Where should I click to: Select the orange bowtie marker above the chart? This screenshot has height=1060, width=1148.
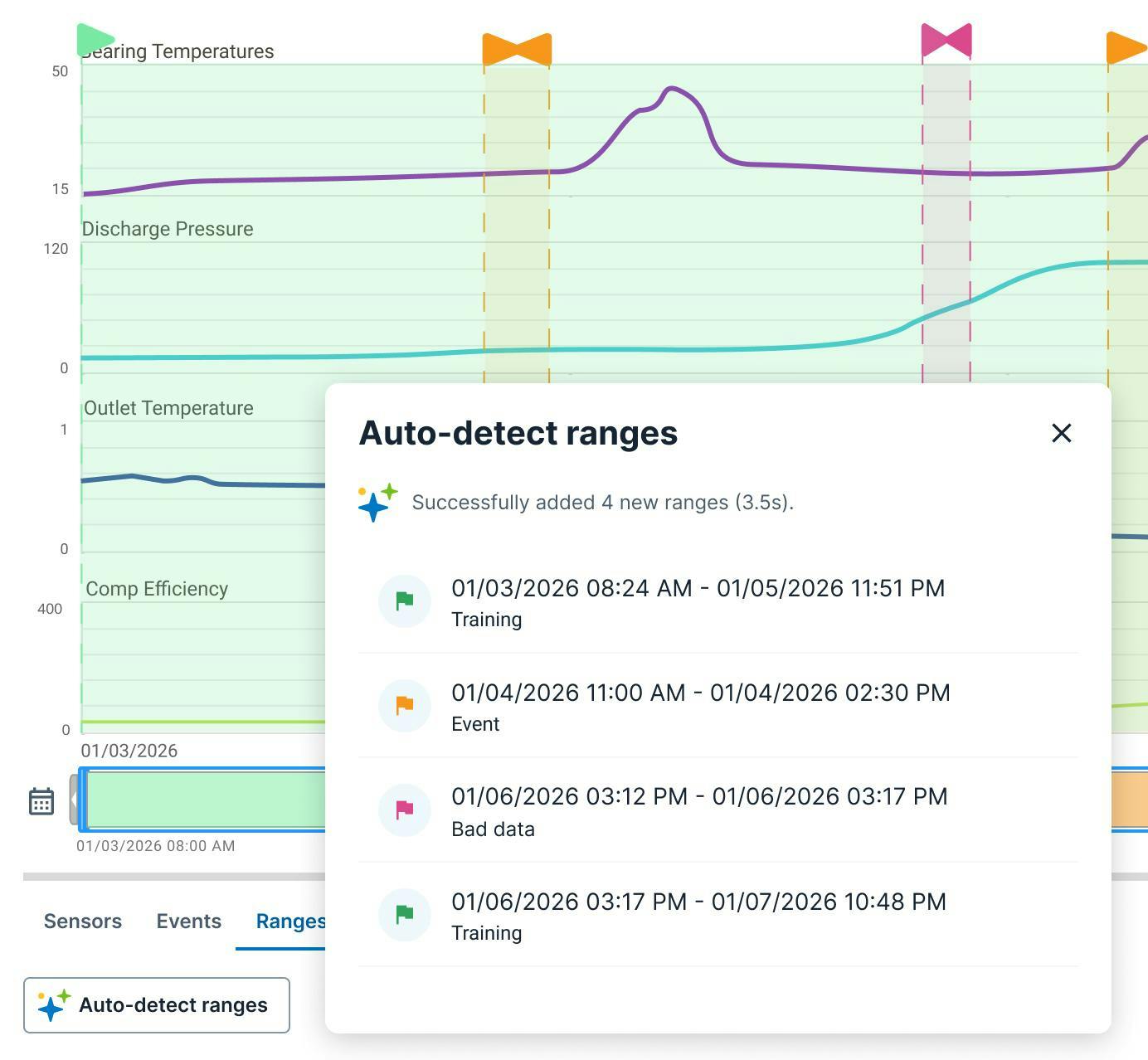pyautogui.click(x=516, y=46)
